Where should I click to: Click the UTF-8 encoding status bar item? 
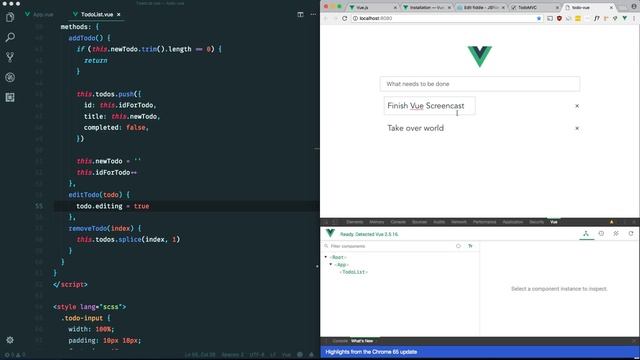click(257, 355)
